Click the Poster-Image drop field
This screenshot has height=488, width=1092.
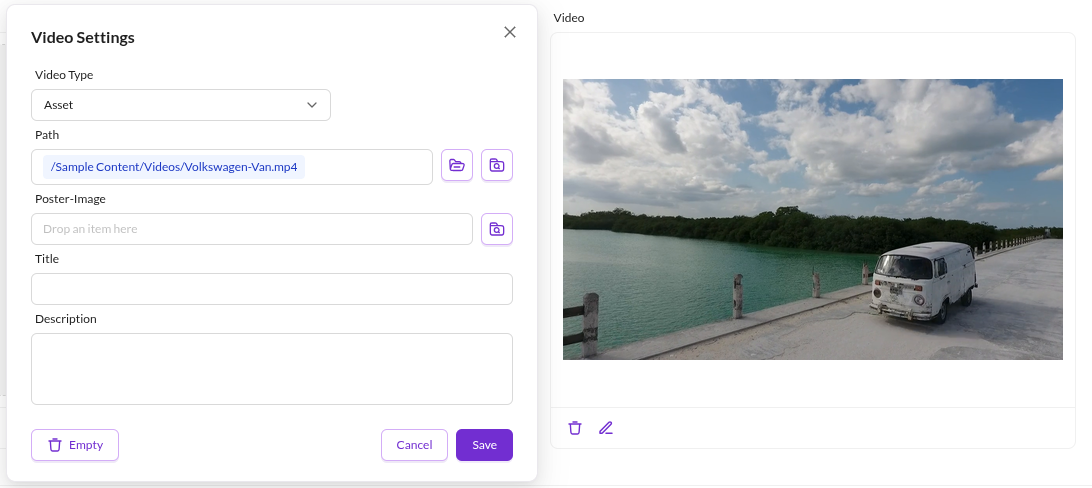[252, 229]
